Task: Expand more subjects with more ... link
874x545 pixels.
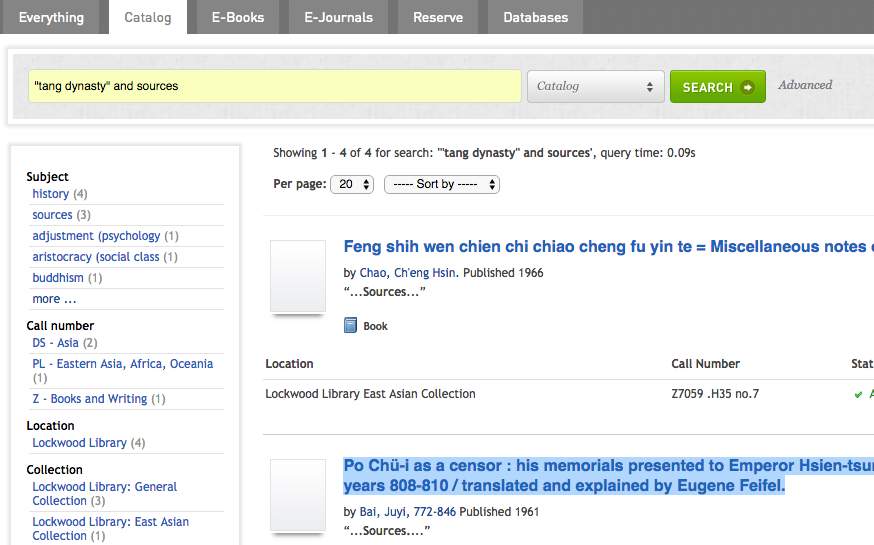Action: [54, 299]
